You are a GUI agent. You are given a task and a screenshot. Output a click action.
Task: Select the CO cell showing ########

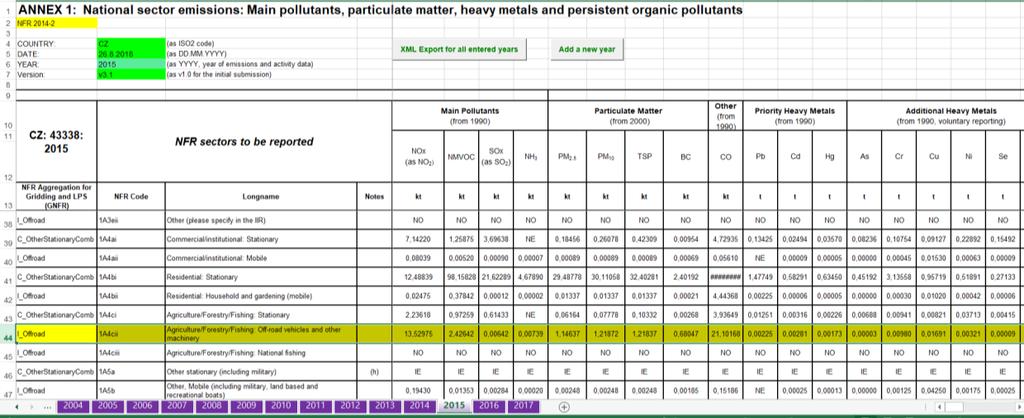[726, 277]
